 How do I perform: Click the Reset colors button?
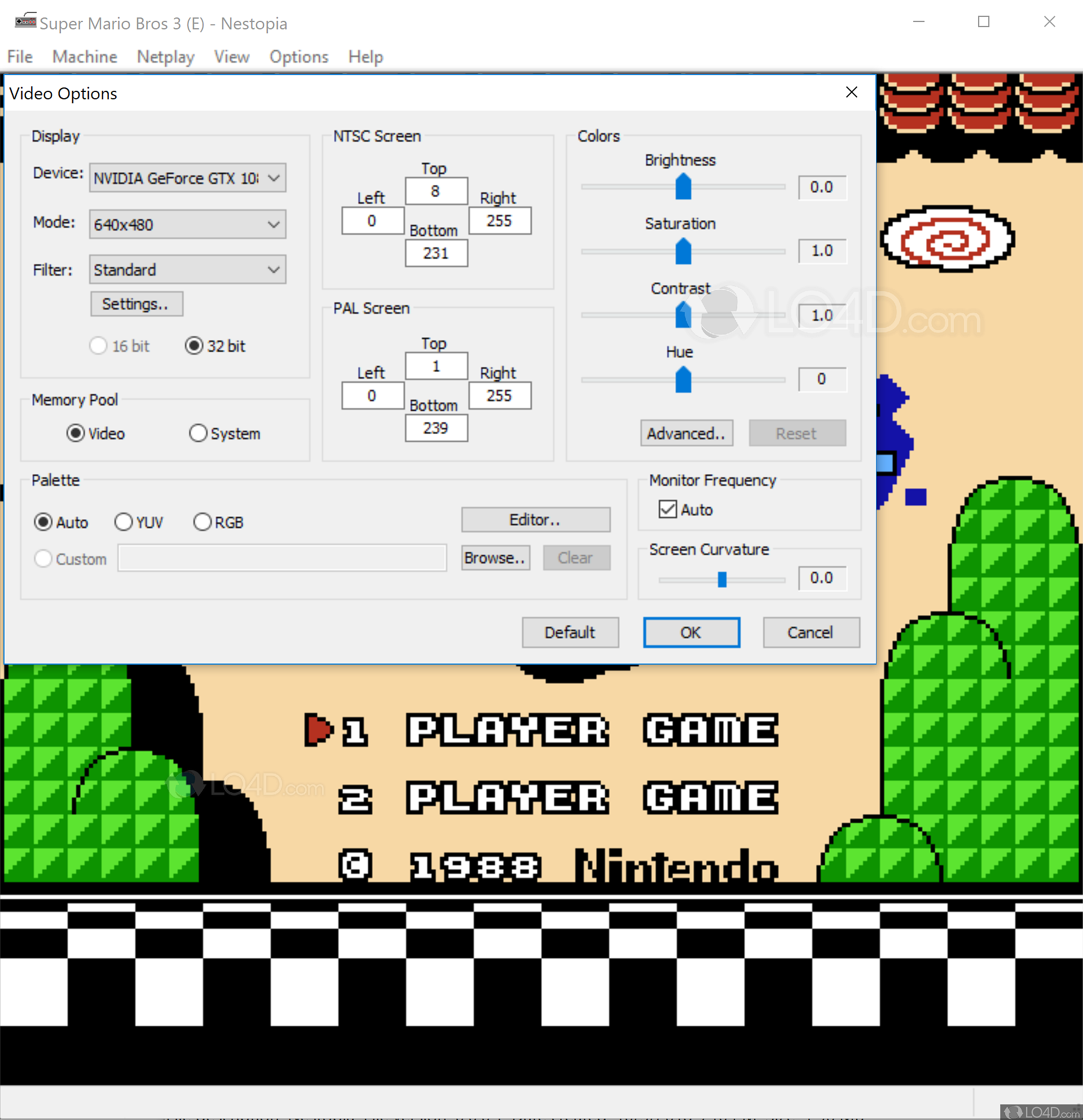tap(797, 433)
